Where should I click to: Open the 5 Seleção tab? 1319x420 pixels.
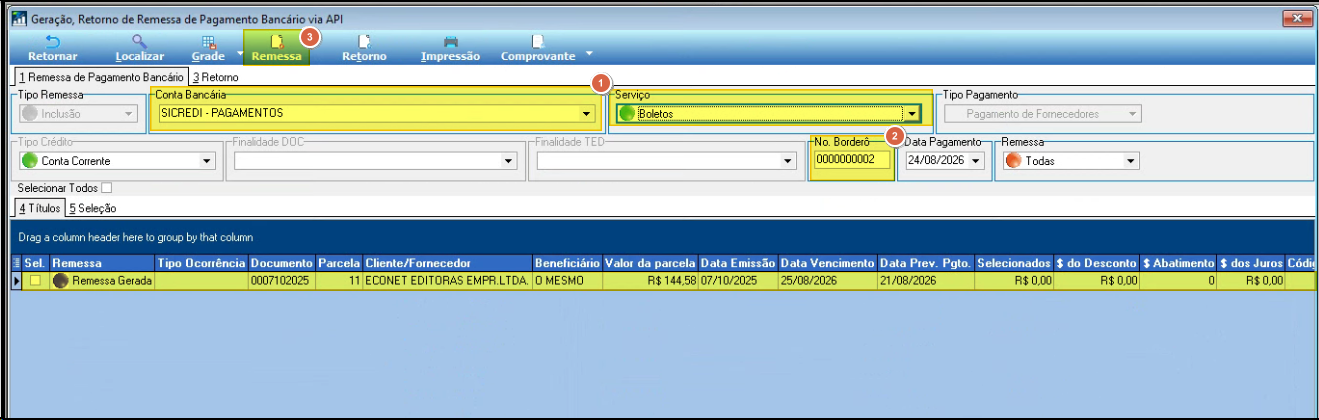(92, 208)
